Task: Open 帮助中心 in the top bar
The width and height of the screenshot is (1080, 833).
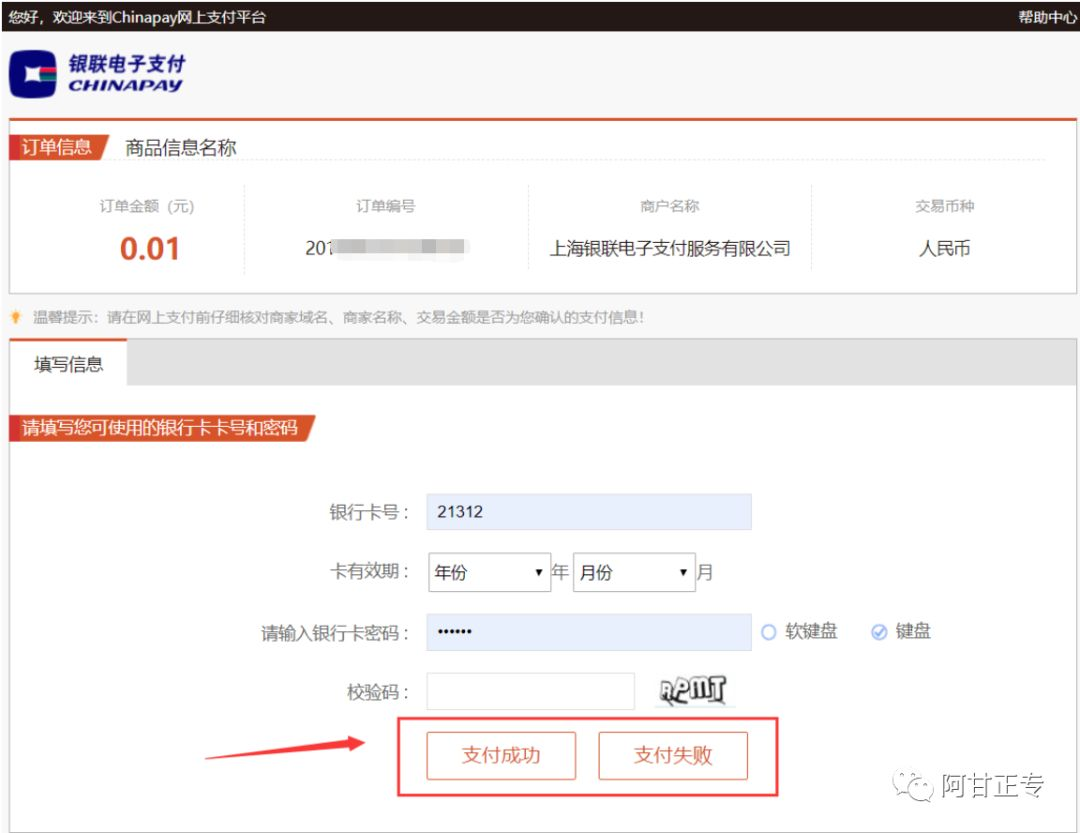Action: (x=1047, y=17)
